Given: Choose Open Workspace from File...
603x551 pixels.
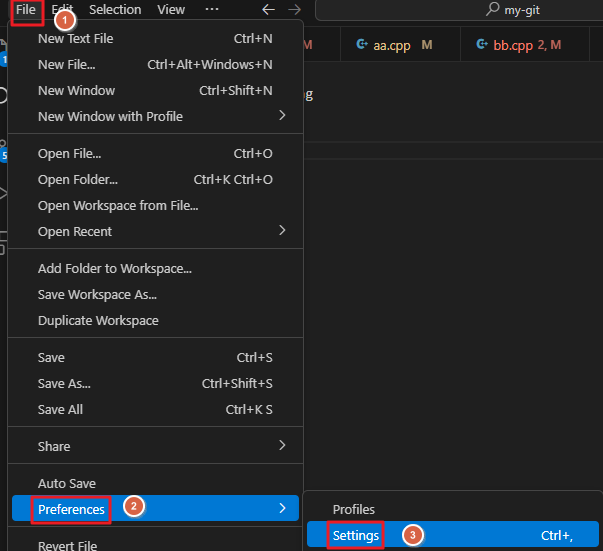Looking at the screenshot, I should pos(155,206).
